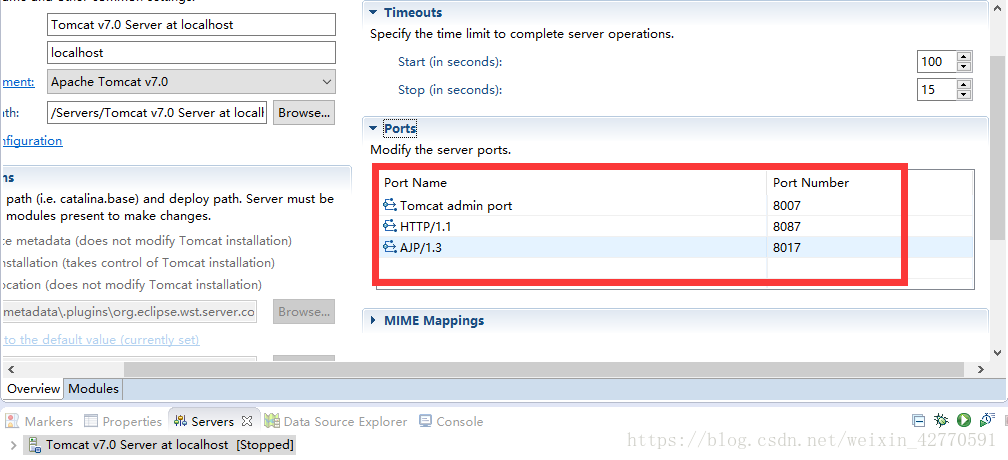Click port number 8017
This screenshot has width=1008, height=460.
[x=787, y=247]
